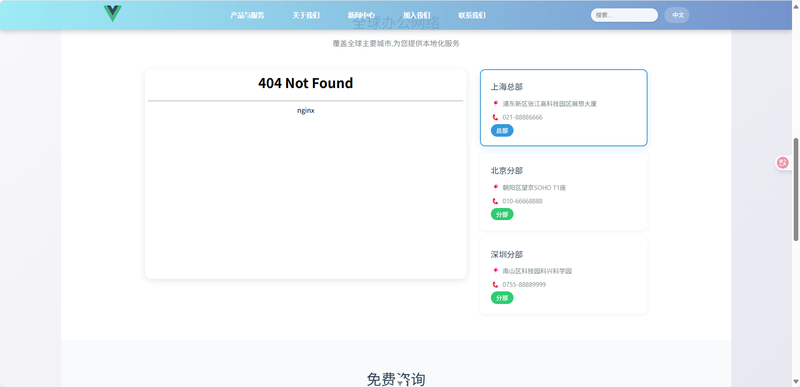Screen dimensions: 800x387
Task: Click the green 分部 badge under 深圳分部
Action: click(x=502, y=298)
